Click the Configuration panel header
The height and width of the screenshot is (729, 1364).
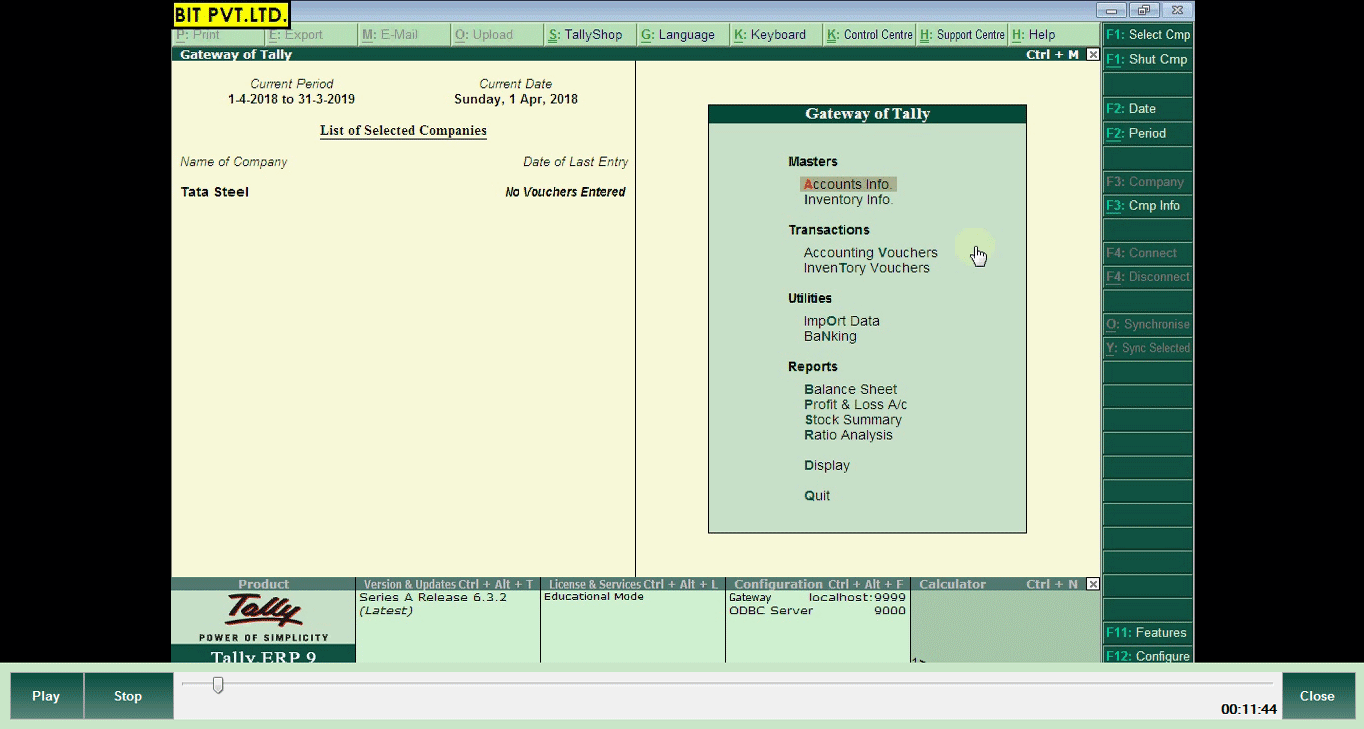818,584
